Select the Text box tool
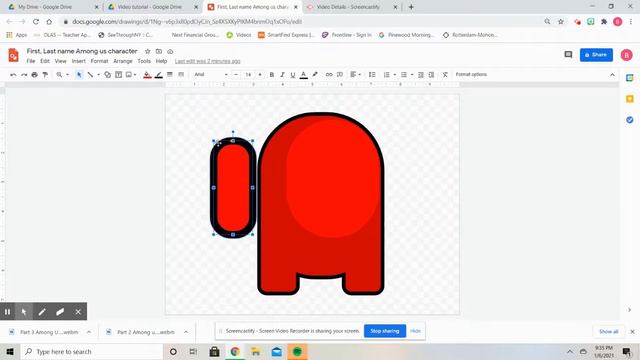 pyautogui.click(x=118, y=75)
